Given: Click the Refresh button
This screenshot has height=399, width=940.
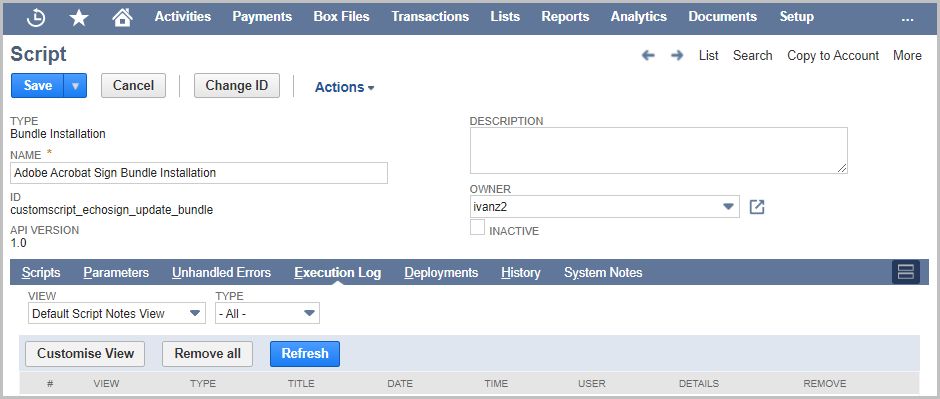Looking at the screenshot, I should (x=305, y=354).
